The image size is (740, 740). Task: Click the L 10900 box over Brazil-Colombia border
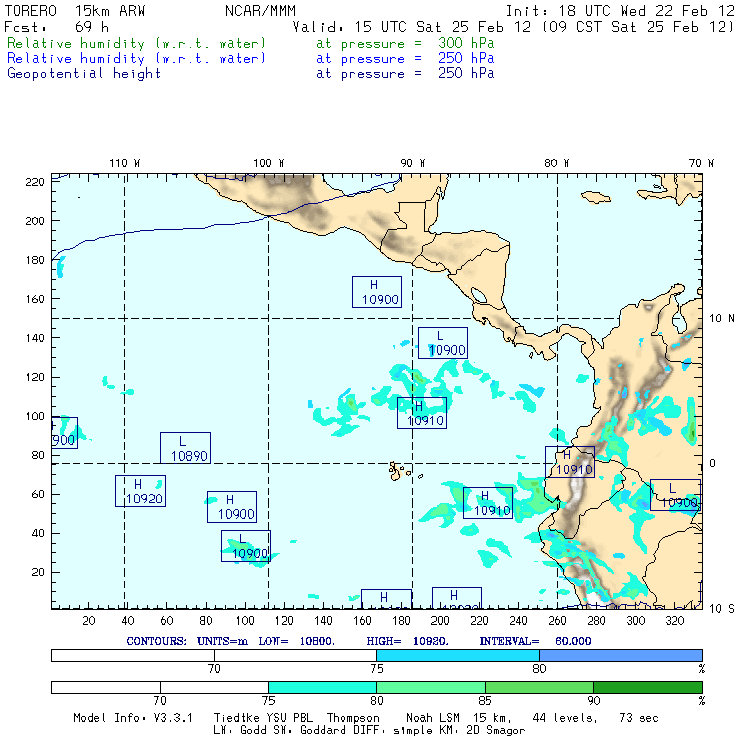point(675,495)
